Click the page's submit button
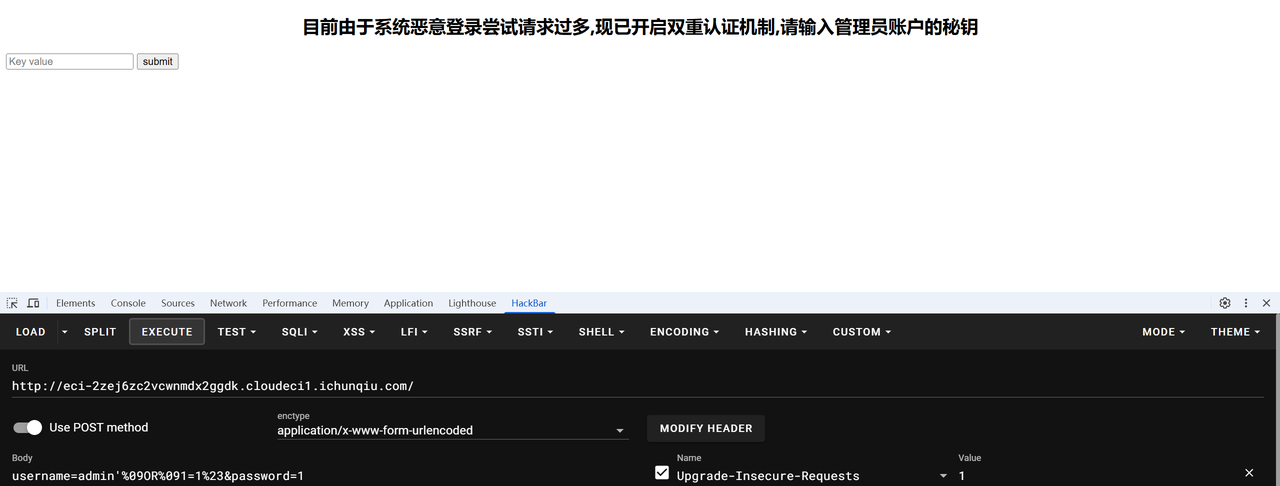 tap(157, 61)
